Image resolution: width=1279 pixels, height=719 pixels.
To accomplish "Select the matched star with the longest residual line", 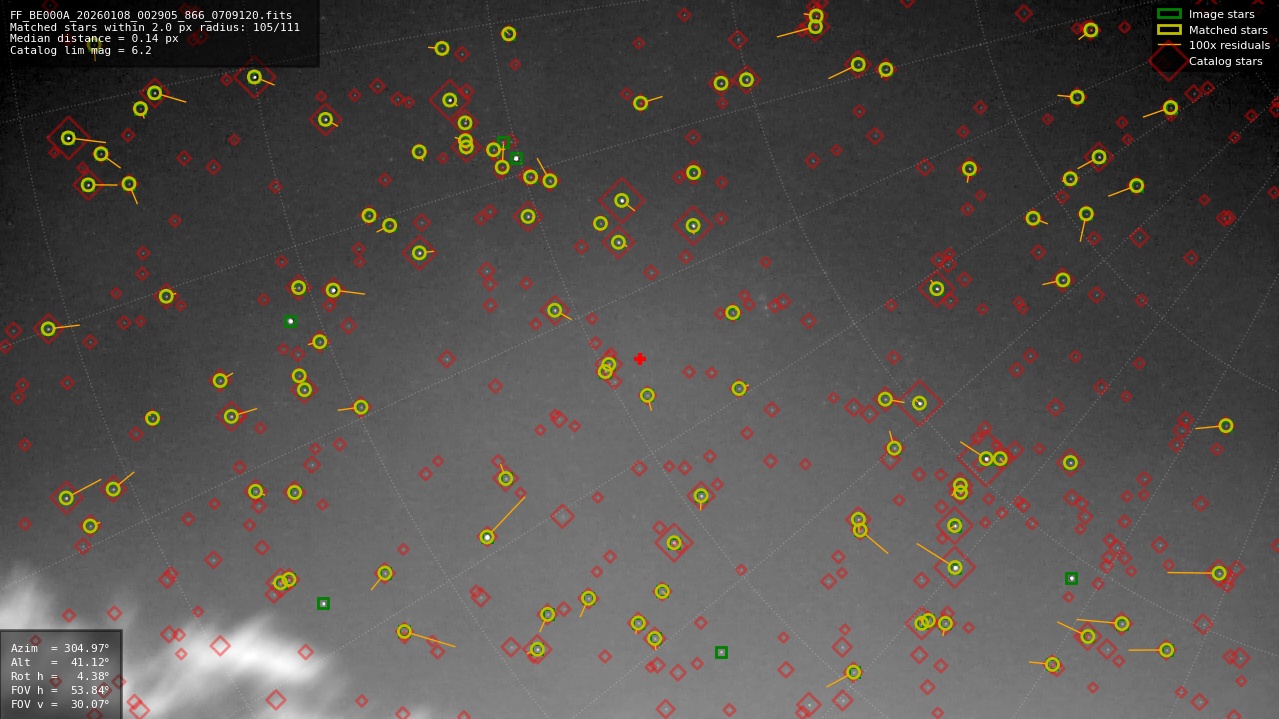I will coord(487,537).
